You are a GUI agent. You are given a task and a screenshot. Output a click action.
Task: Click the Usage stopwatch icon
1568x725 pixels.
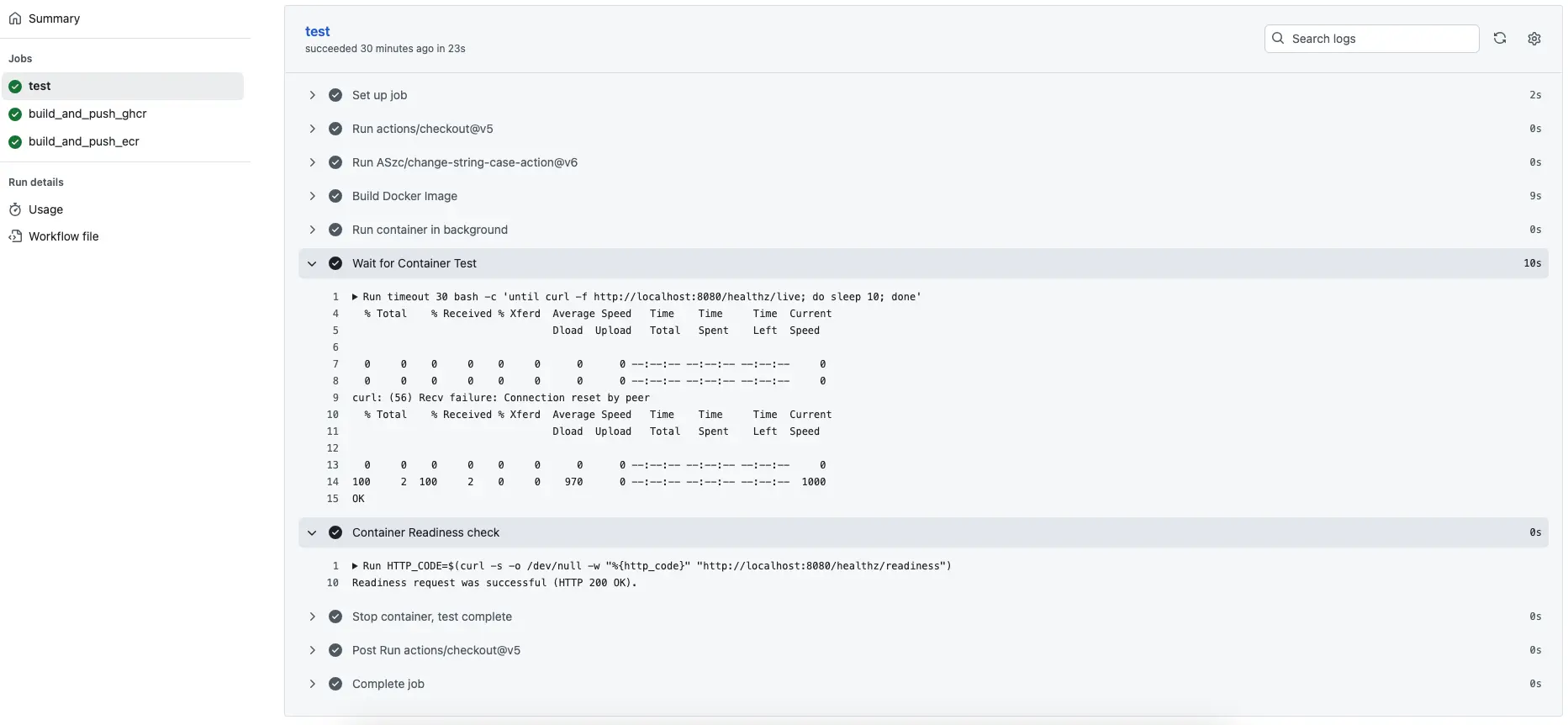[15, 209]
